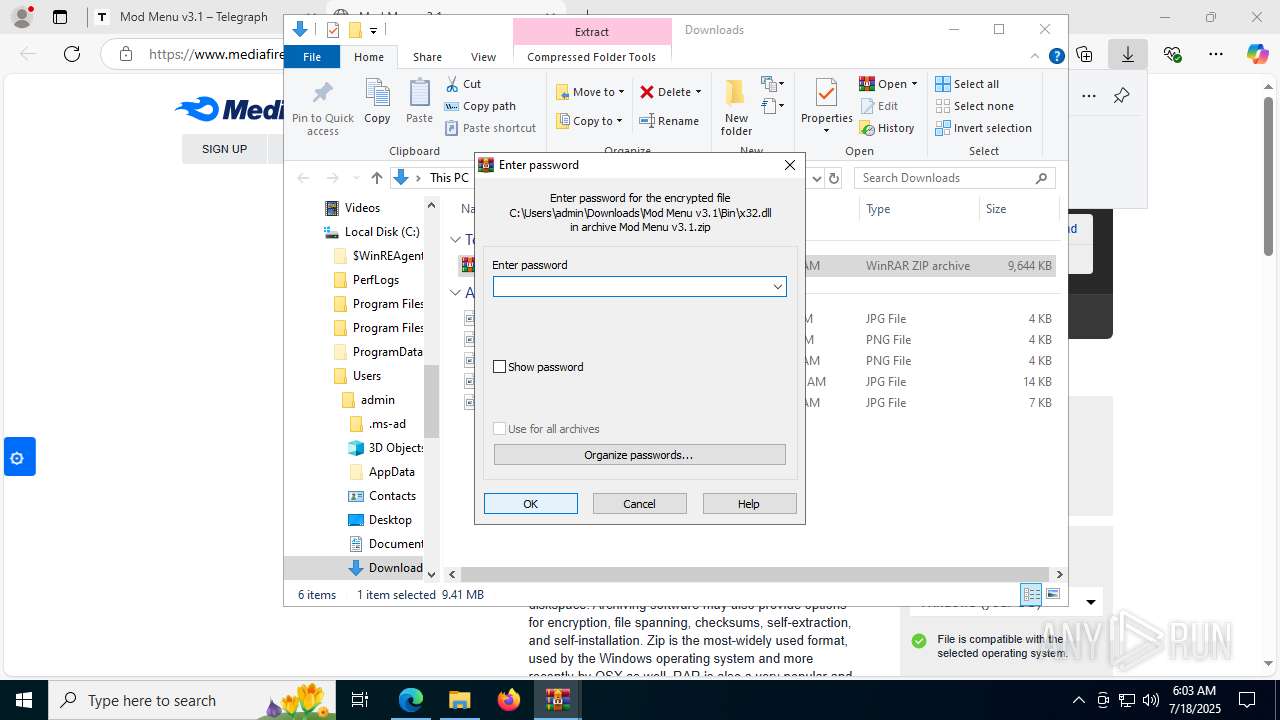Click SIGN UP on MediaFire page

click(x=224, y=149)
